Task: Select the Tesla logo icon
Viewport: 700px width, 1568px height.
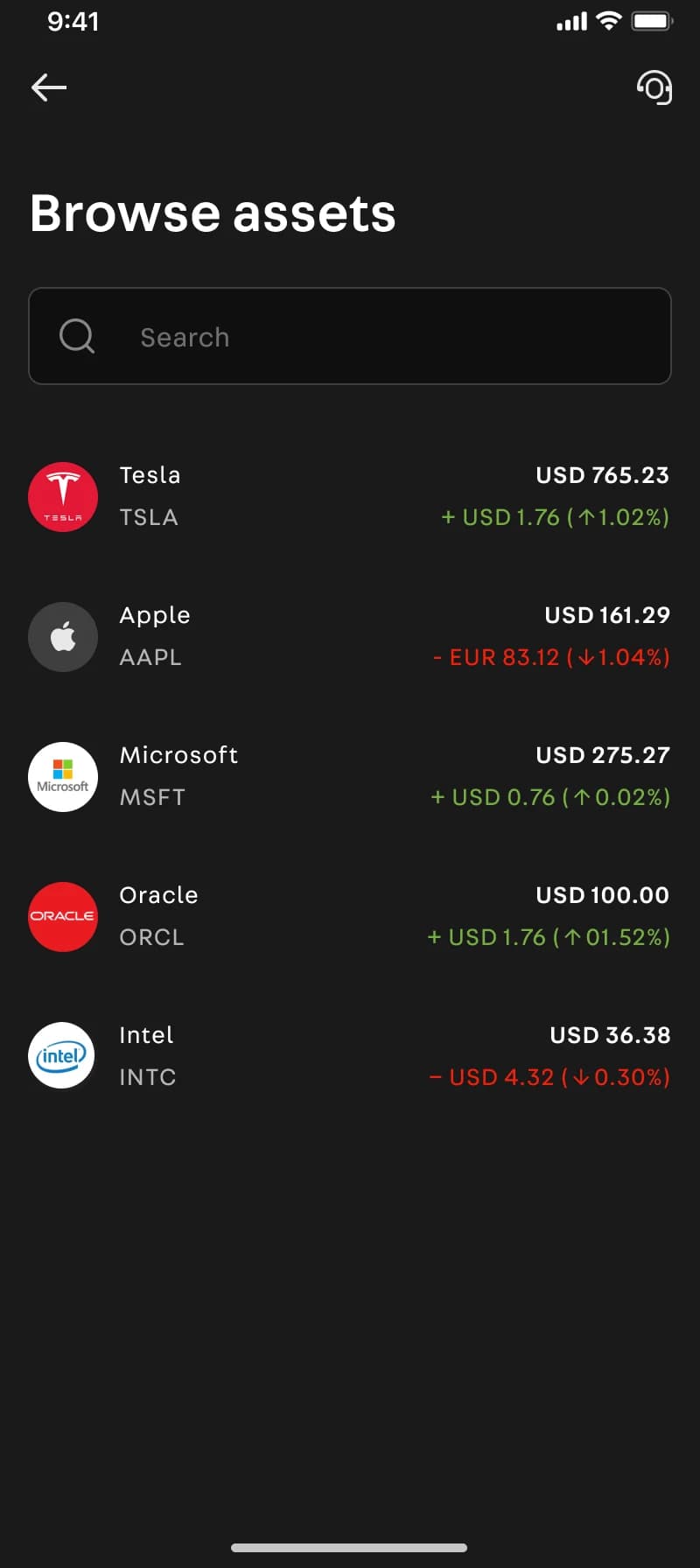Action: coord(63,497)
